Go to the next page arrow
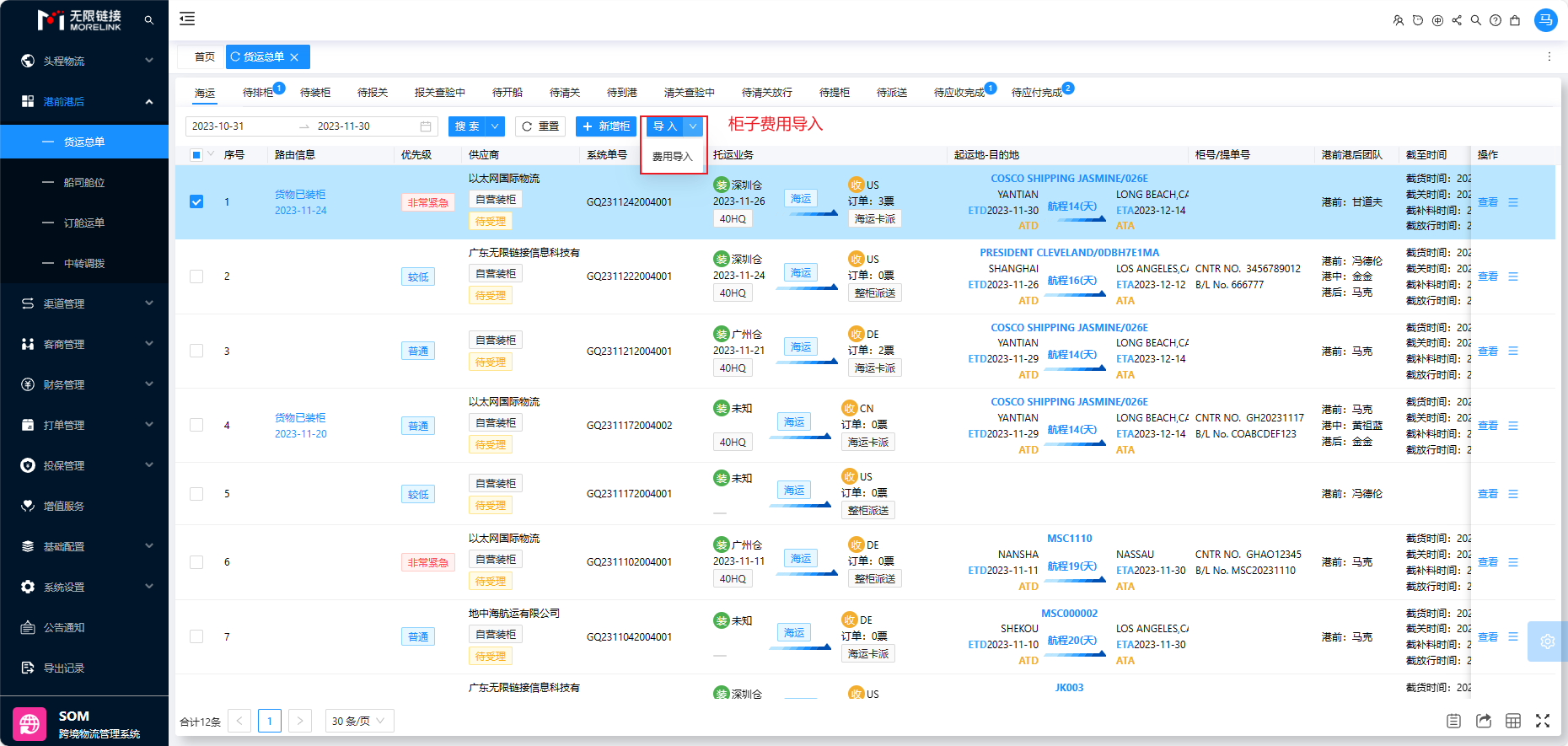The width and height of the screenshot is (1568, 746). (300, 721)
